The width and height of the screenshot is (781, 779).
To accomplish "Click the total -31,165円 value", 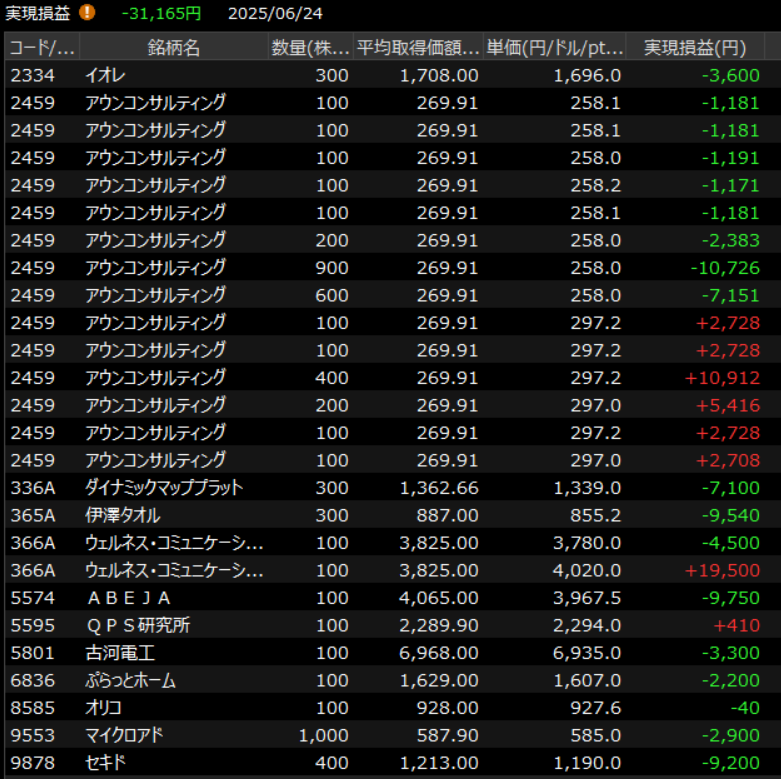I will 161,13.
